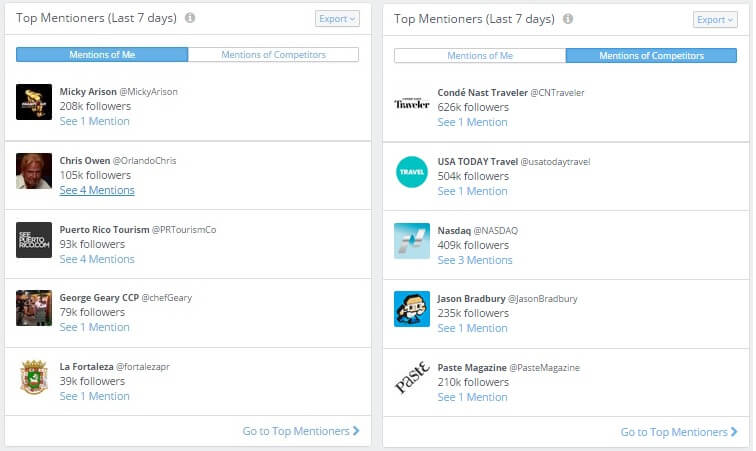Image resolution: width=756 pixels, height=451 pixels.
Task: Open George Geary CCP avatar
Action: [34, 308]
